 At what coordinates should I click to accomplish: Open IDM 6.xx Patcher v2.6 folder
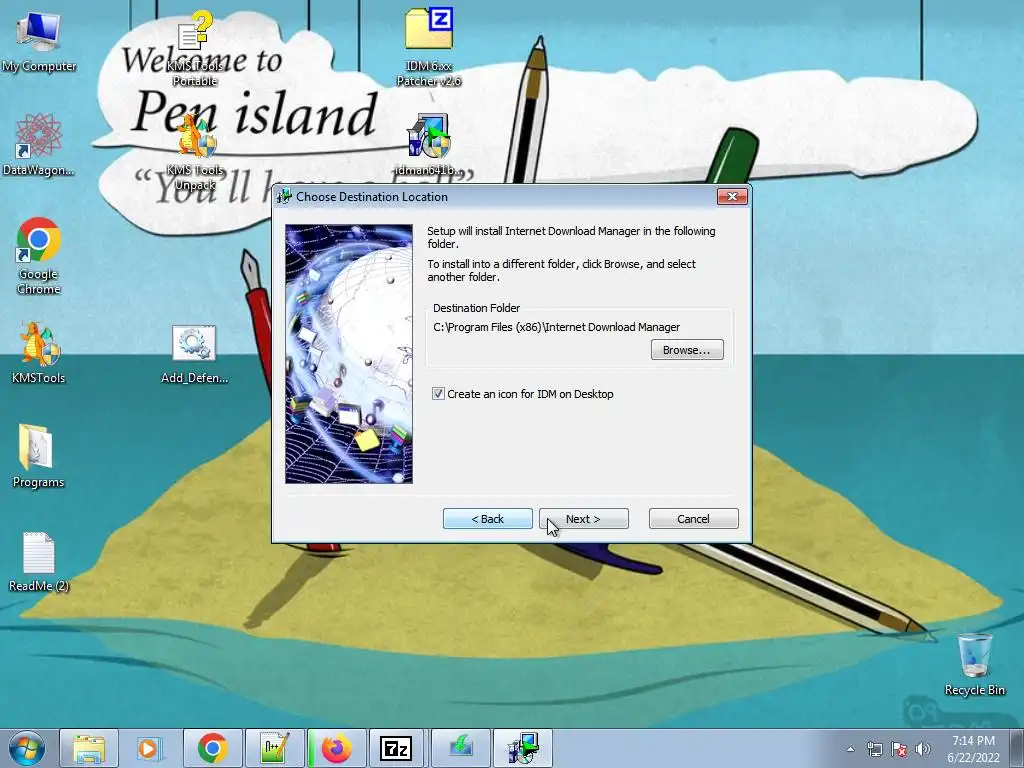pos(428,47)
